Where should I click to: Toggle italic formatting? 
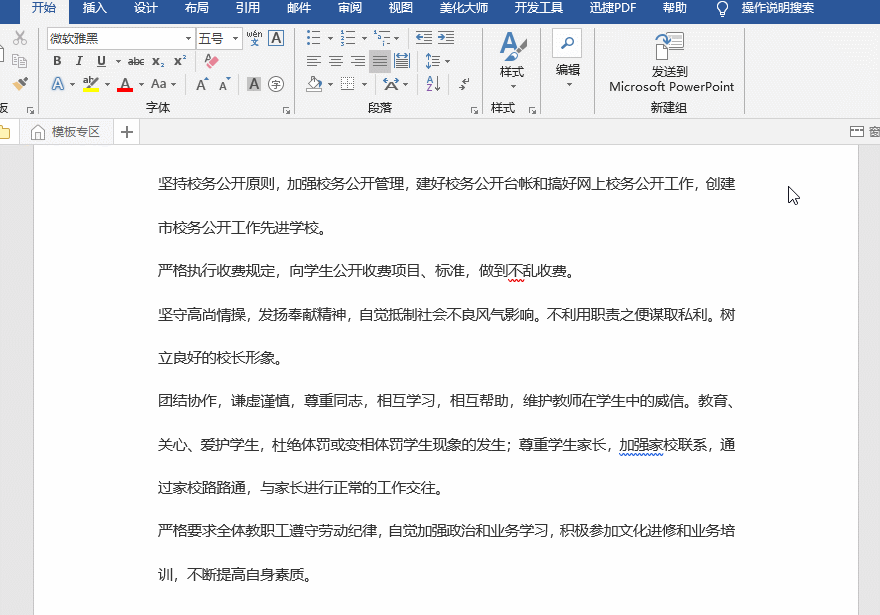[79, 60]
